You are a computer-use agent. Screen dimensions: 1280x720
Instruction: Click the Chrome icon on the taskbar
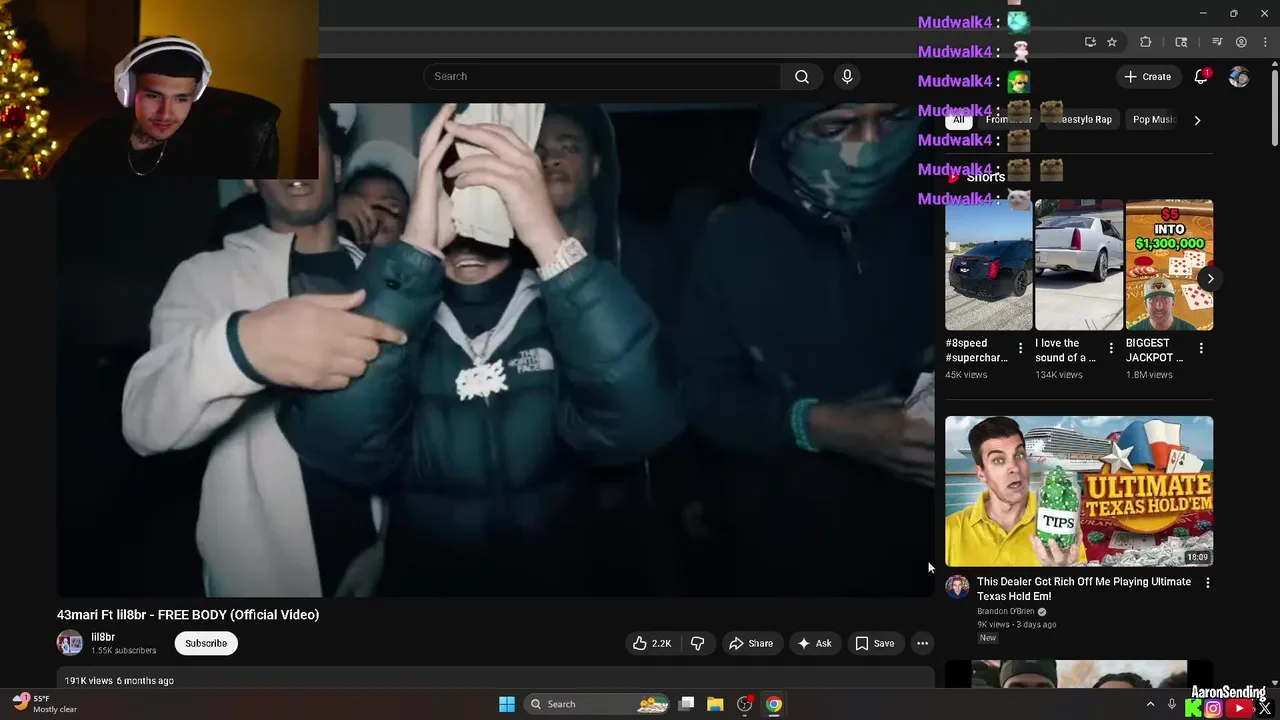(774, 704)
